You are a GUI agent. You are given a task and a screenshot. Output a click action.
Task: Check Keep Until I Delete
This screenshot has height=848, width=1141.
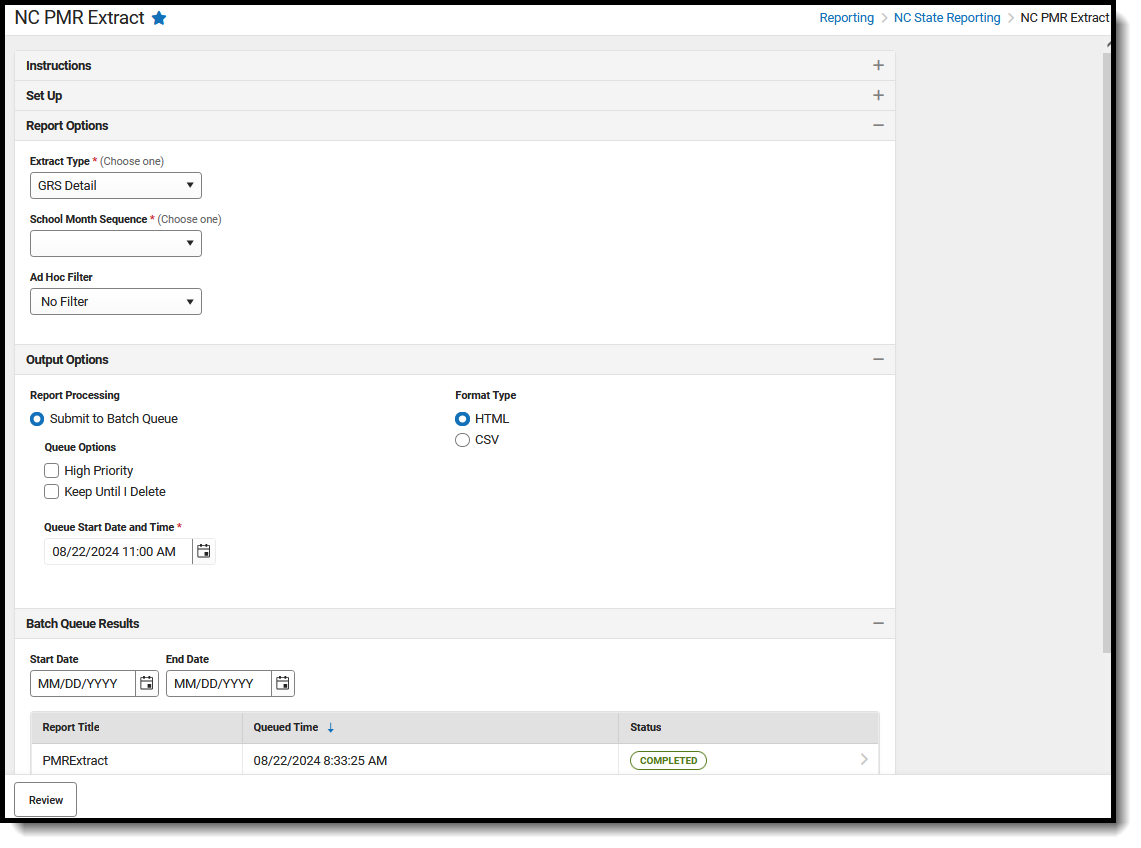tap(52, 492)
